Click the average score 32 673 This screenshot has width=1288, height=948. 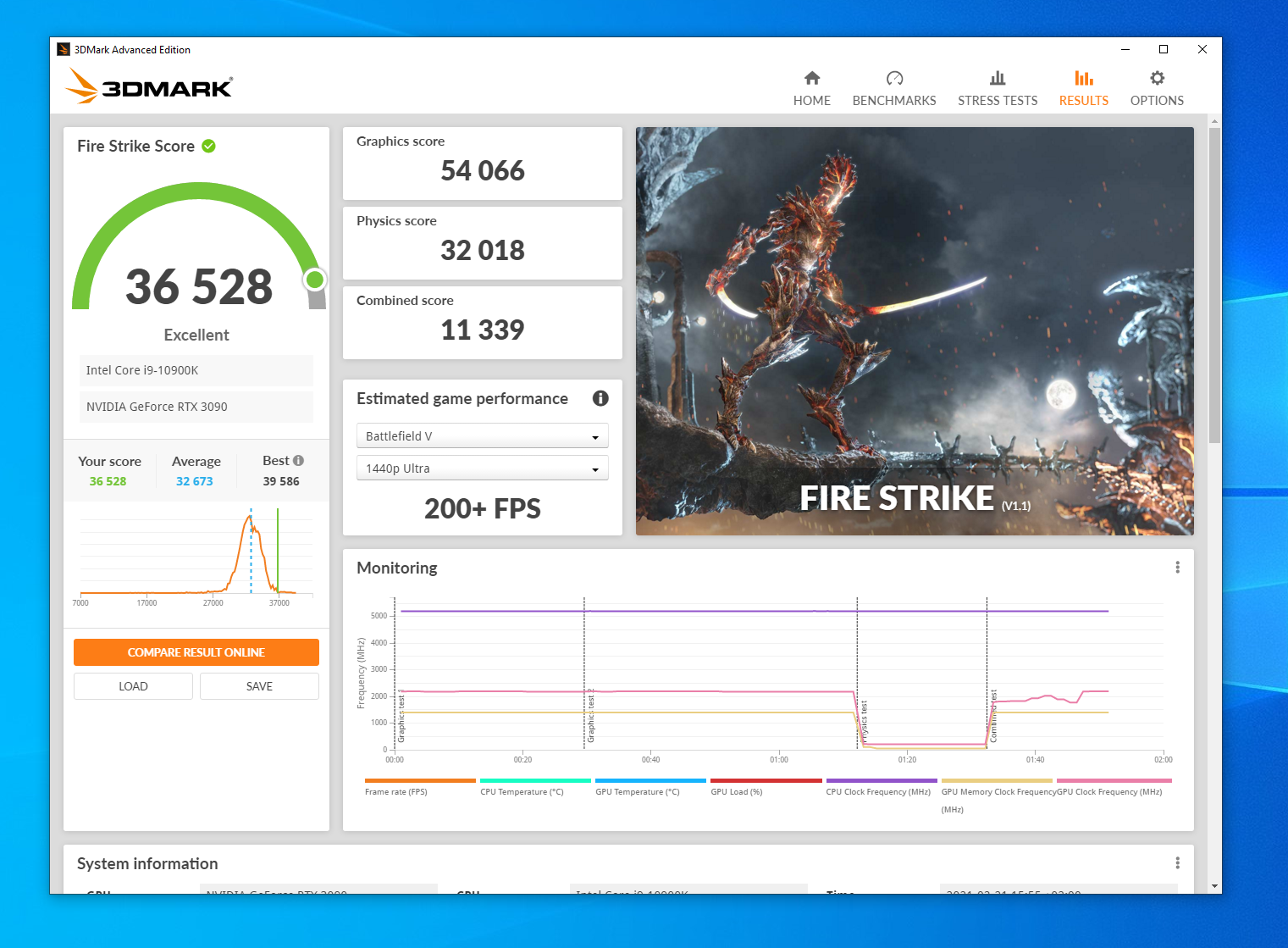click(x=195, y=481)
